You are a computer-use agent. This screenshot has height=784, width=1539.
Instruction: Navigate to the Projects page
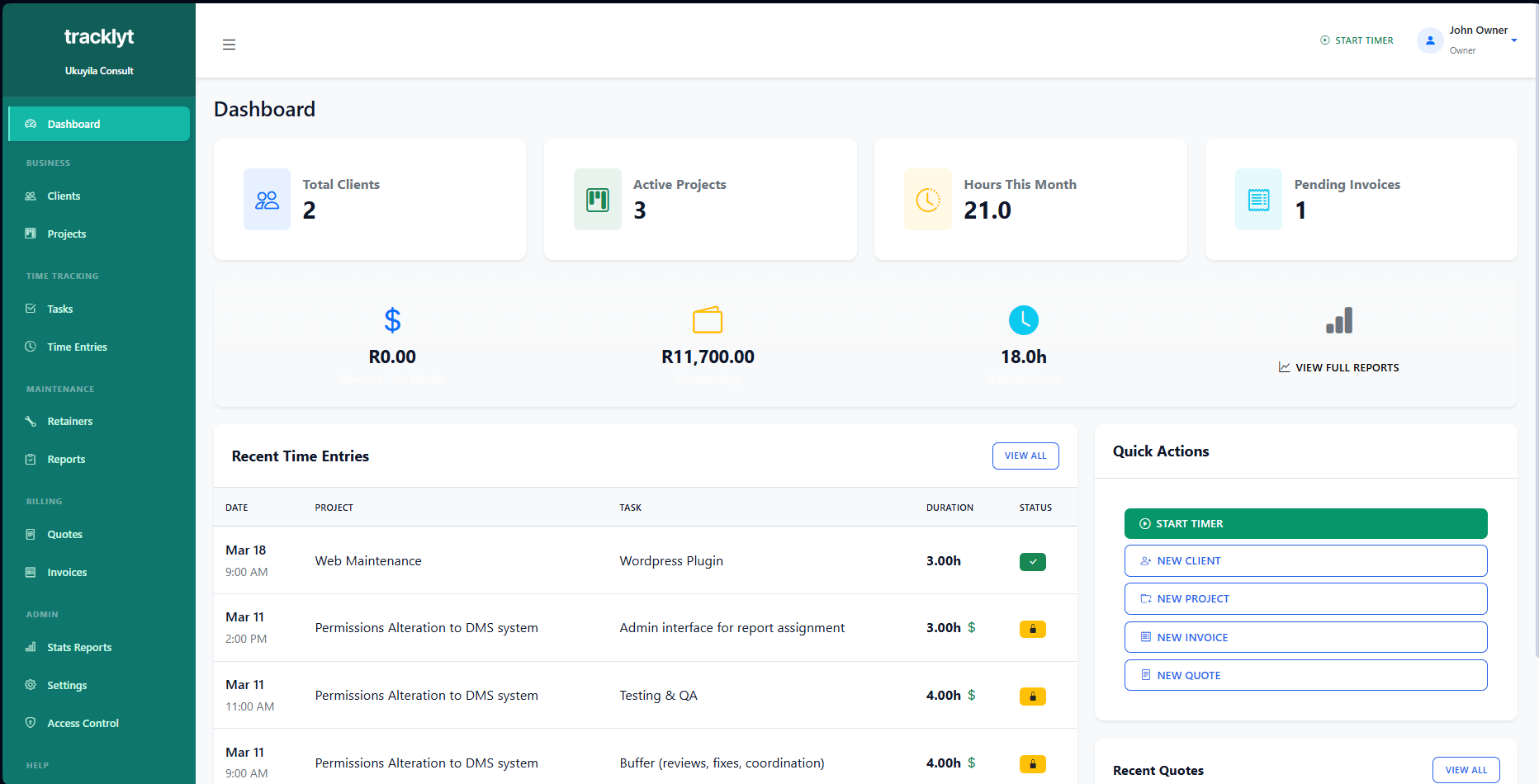pos(66,234)
